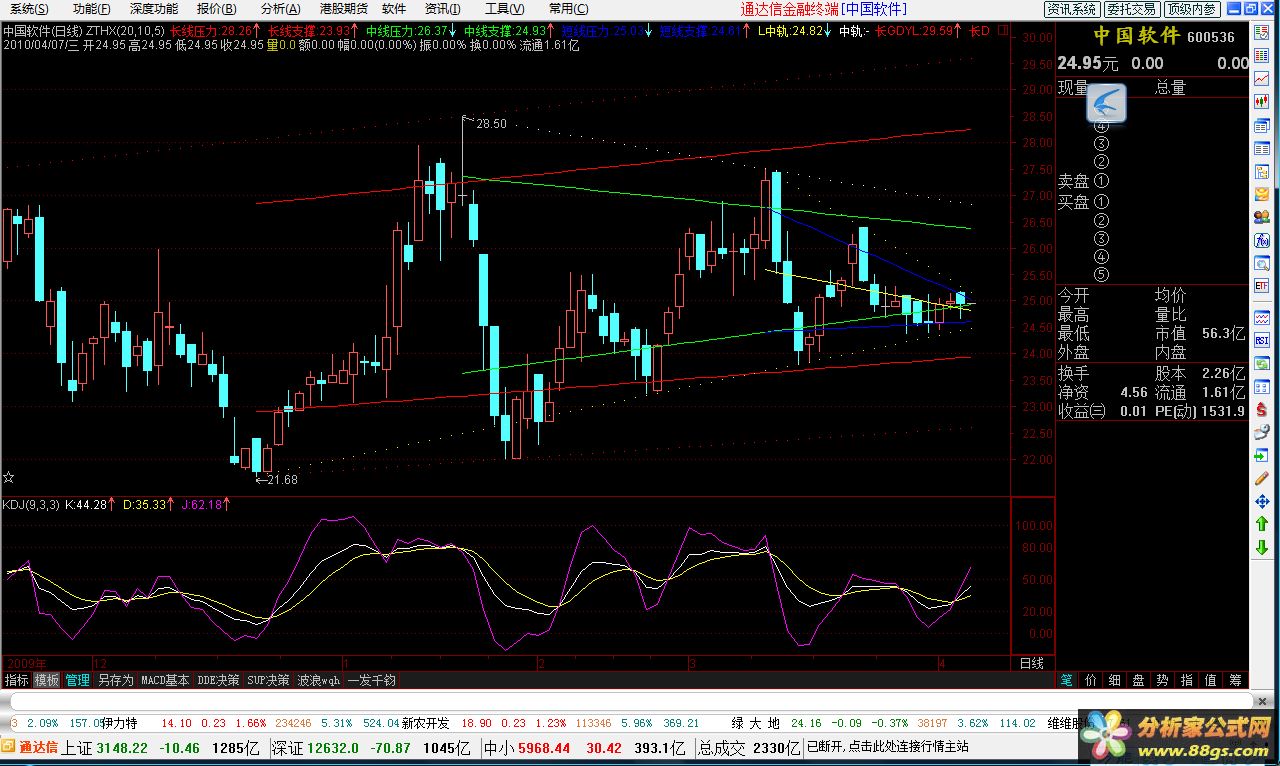Open the candlestick K-line sidebar icon

(x=1262, y=100)
